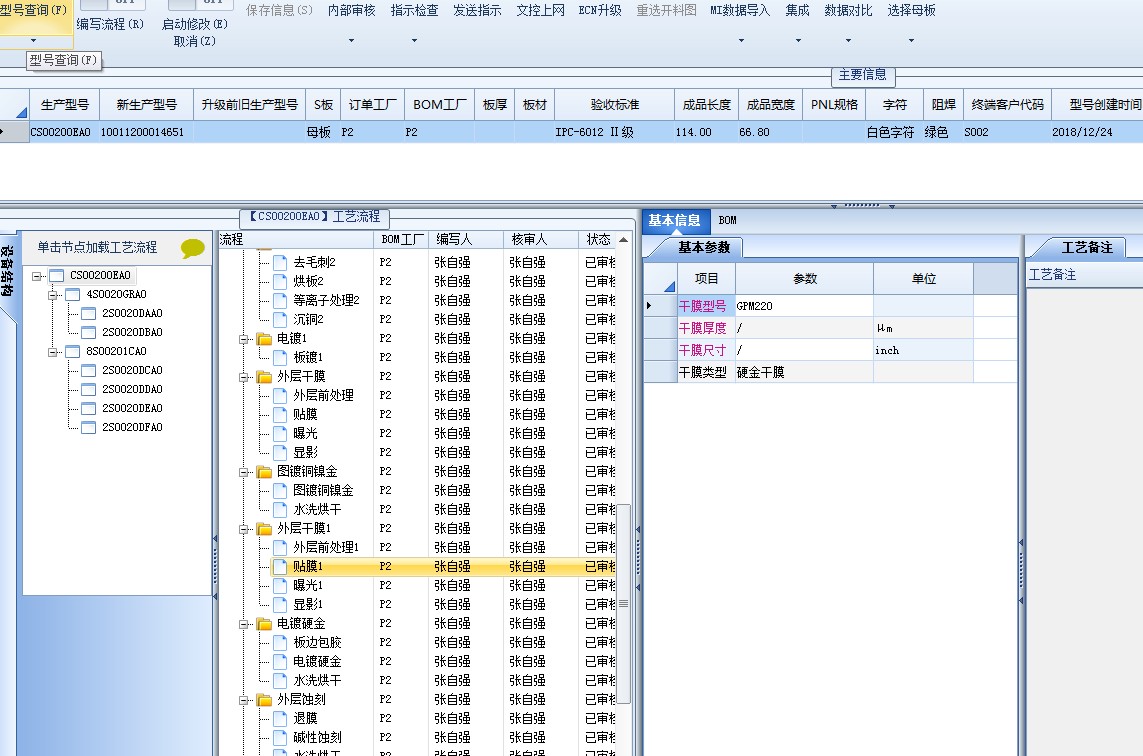Click the document icon of 沉铜2

(x=280, y=319)
